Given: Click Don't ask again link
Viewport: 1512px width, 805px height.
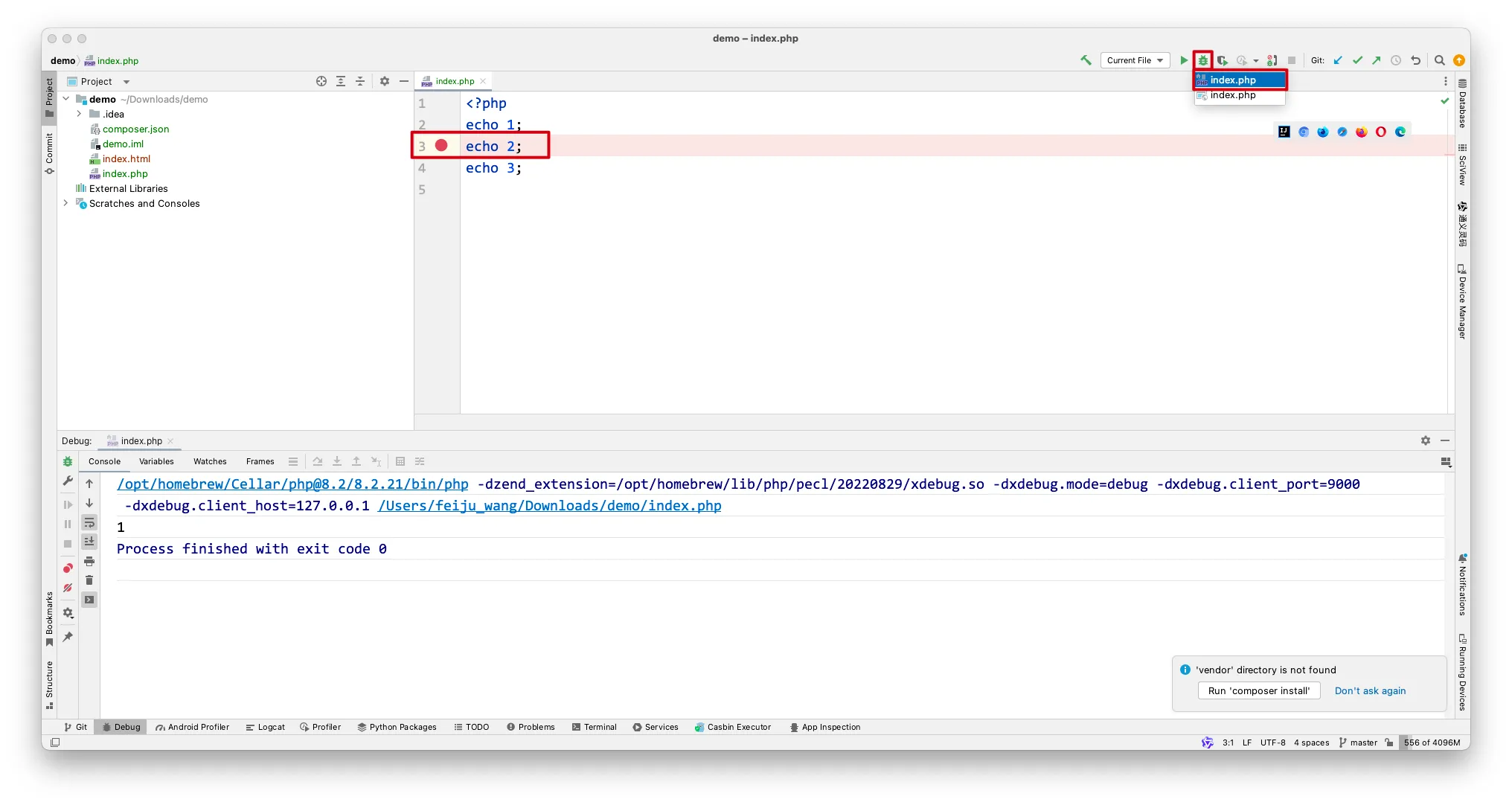Looking at the screenshot, I should [1370, 690].
